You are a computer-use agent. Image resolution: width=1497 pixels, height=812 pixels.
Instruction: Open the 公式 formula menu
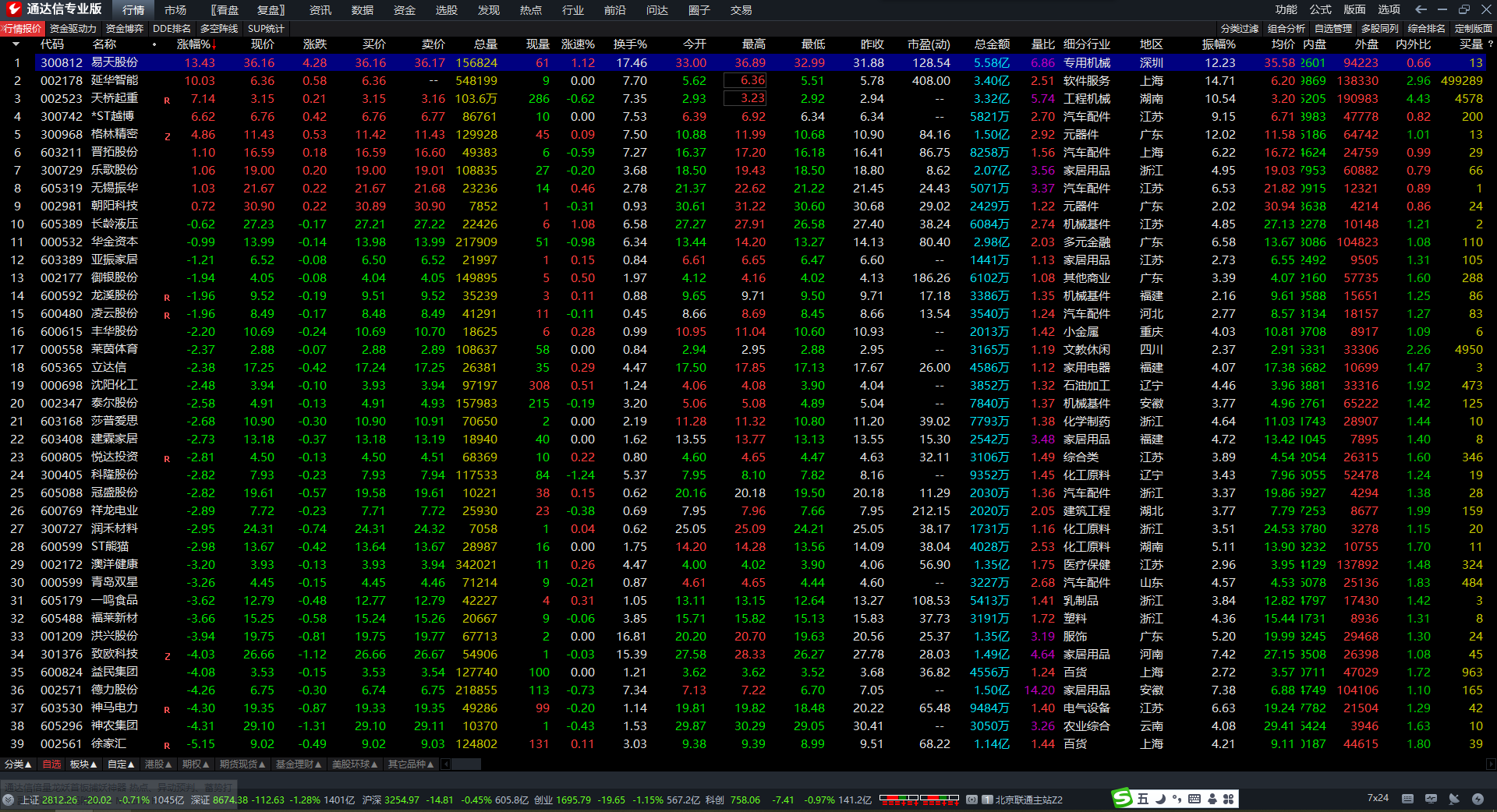(1321, 9)
